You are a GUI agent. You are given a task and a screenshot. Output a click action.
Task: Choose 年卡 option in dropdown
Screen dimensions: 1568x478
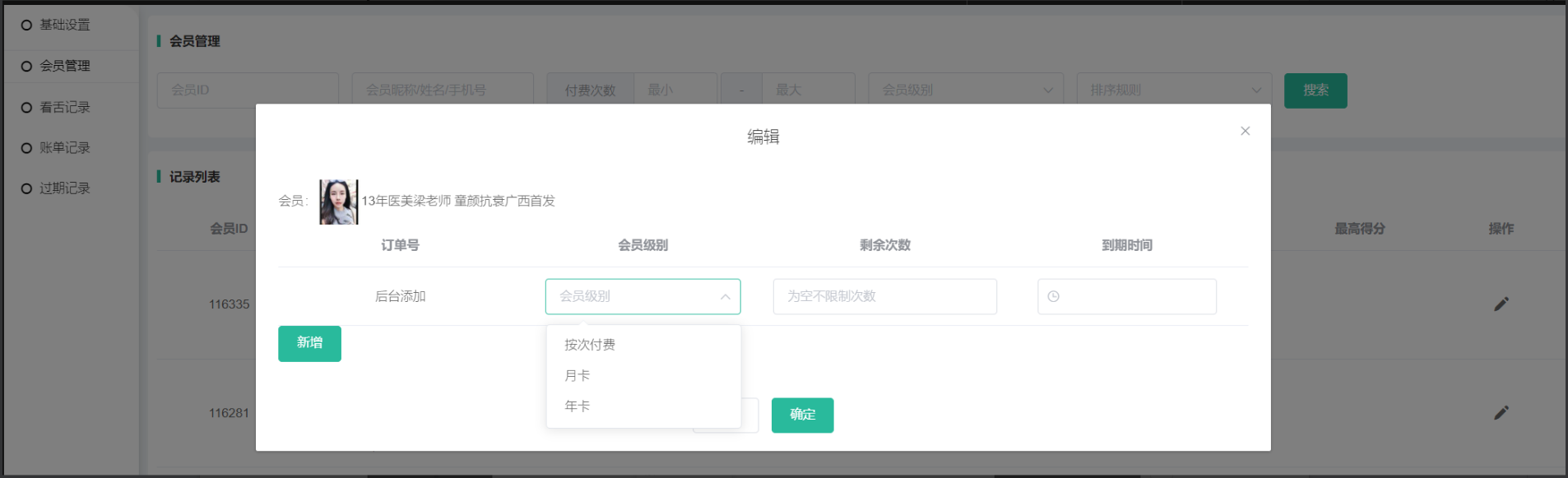(578, 406)
